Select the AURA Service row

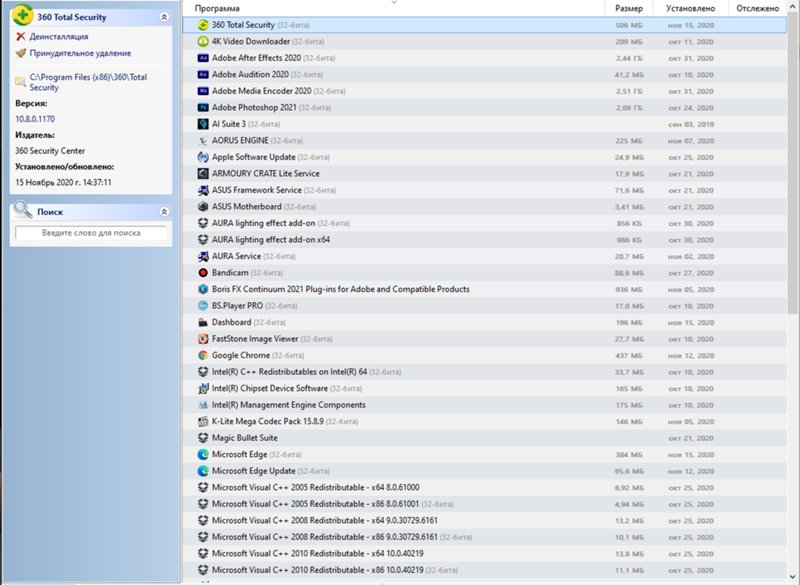[x=484, y=257]
